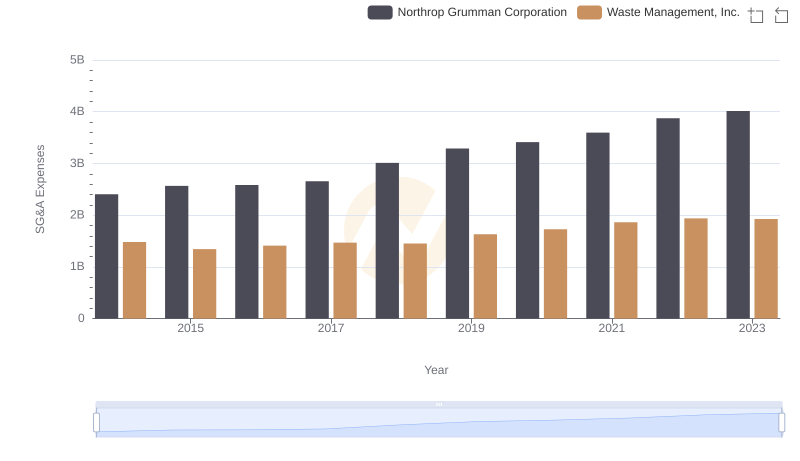800x461 pixels.
Task: Click Northrop Grumman dark legend swatch
Action: [380, 12]
